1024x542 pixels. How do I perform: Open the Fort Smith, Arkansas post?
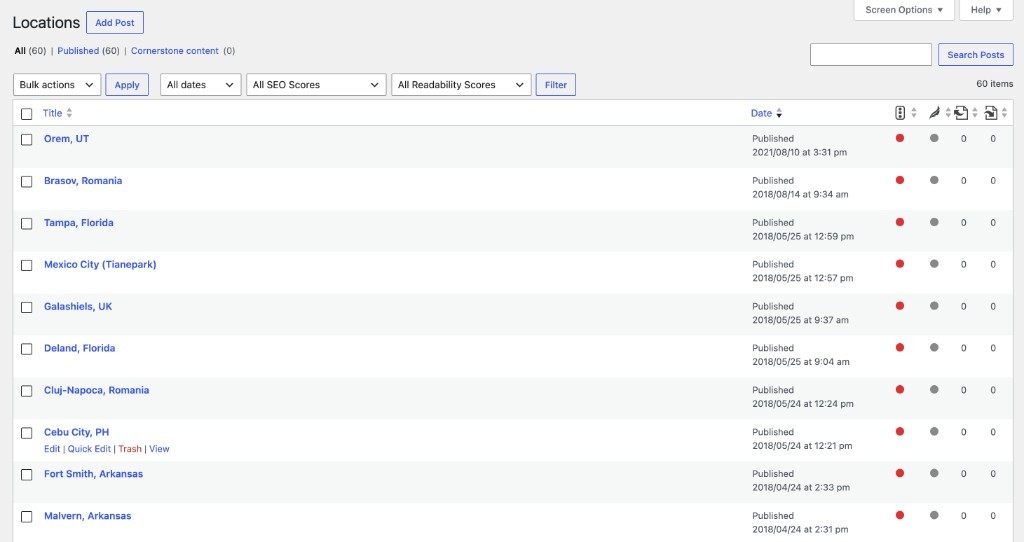click(x=93, y=473)
